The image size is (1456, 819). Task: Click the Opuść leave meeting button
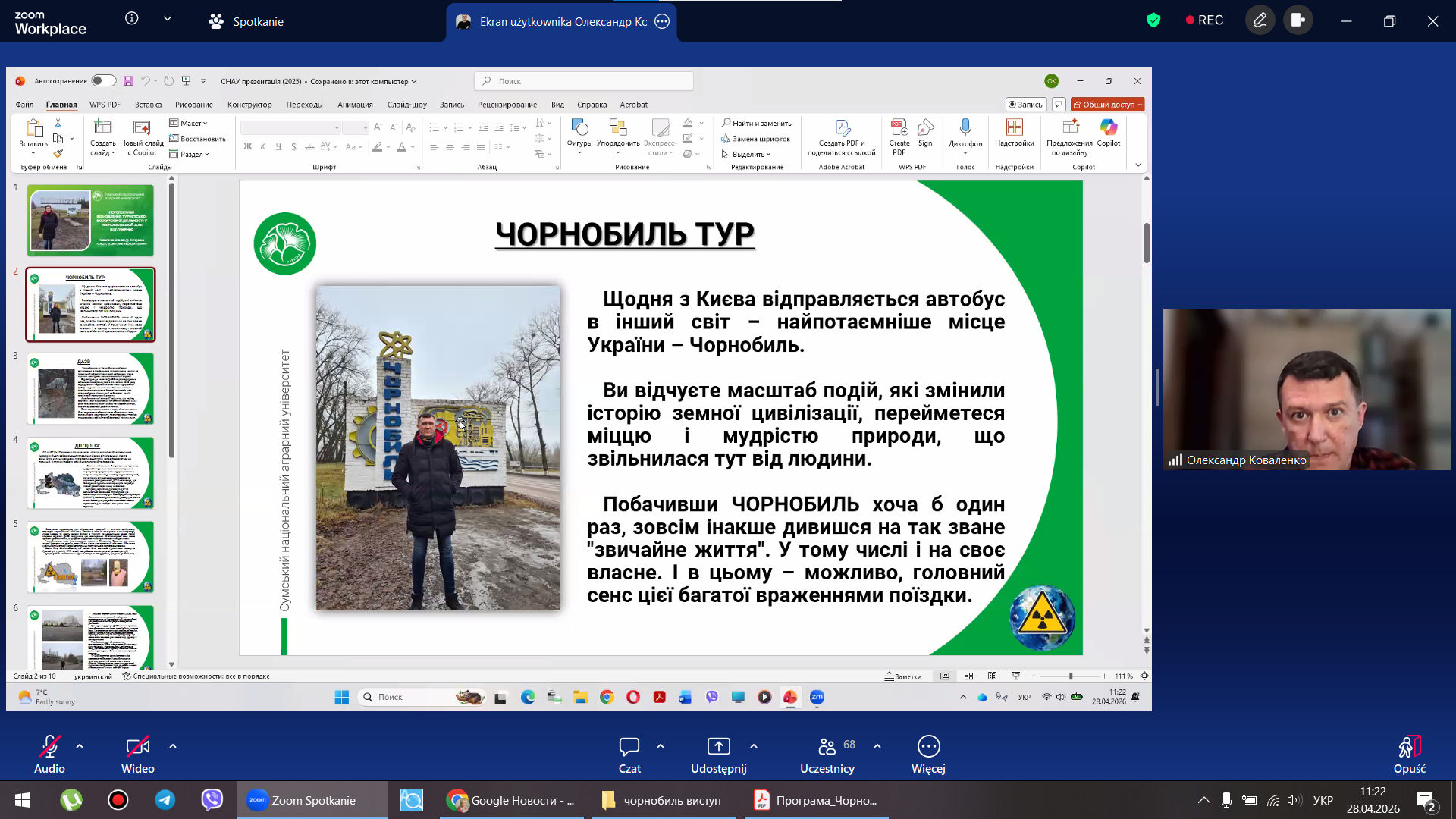click(1409, 748)
